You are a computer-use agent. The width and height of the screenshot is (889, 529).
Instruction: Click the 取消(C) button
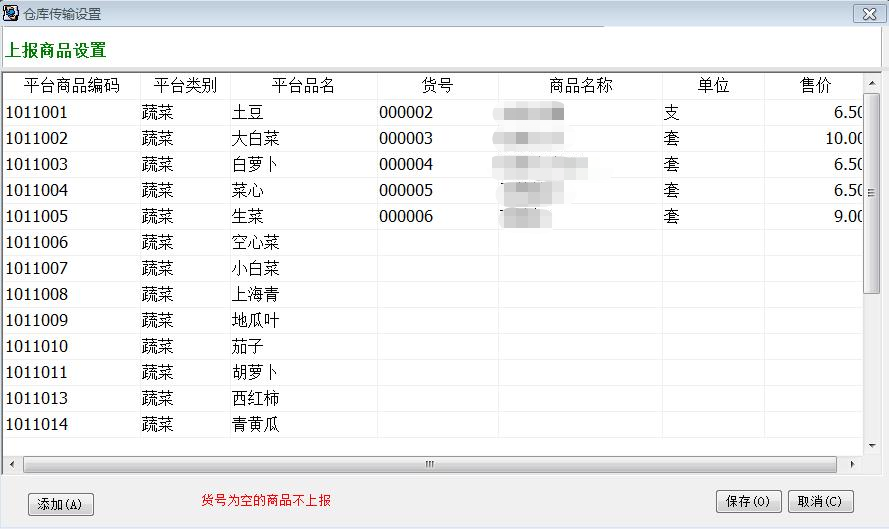point(820,502)
